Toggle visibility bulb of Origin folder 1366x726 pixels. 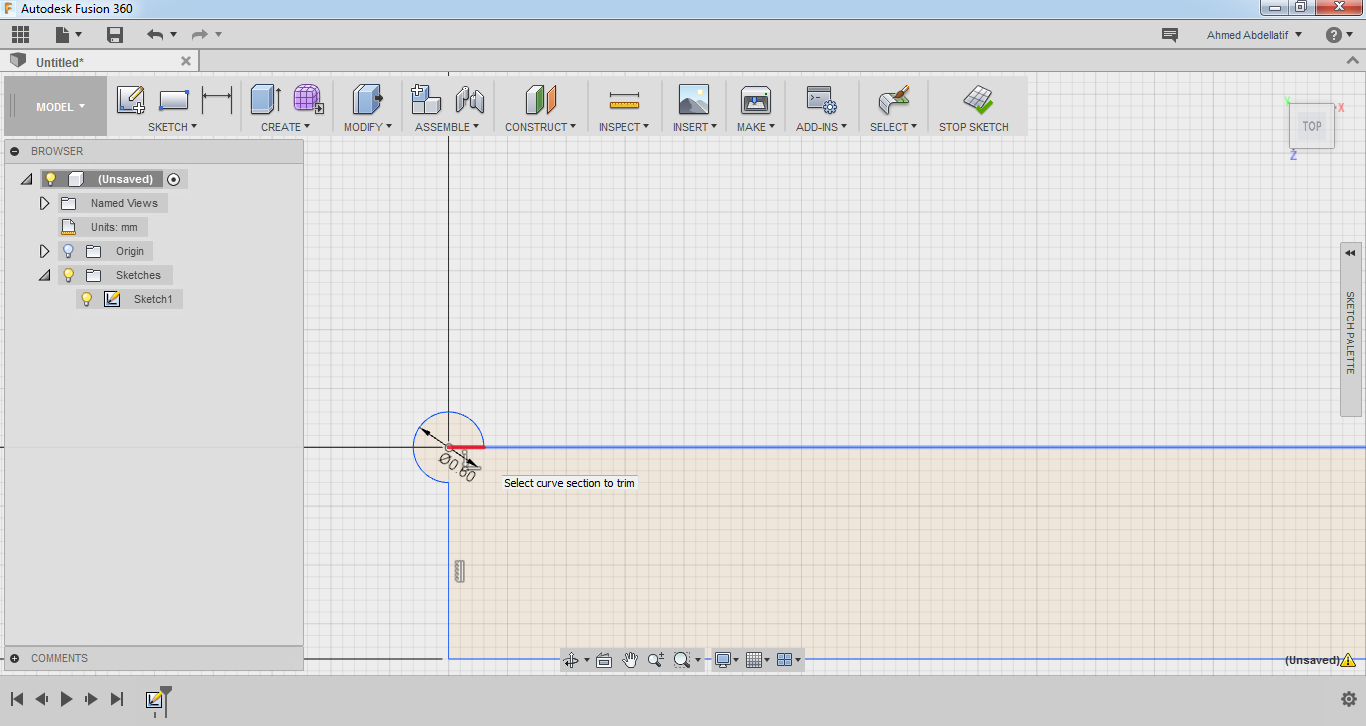68,251
